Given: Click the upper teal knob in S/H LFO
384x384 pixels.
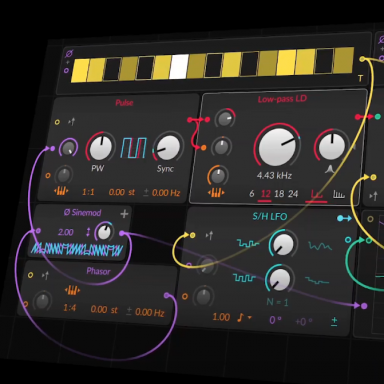Looking at the screenshot, I should point(283,244).
